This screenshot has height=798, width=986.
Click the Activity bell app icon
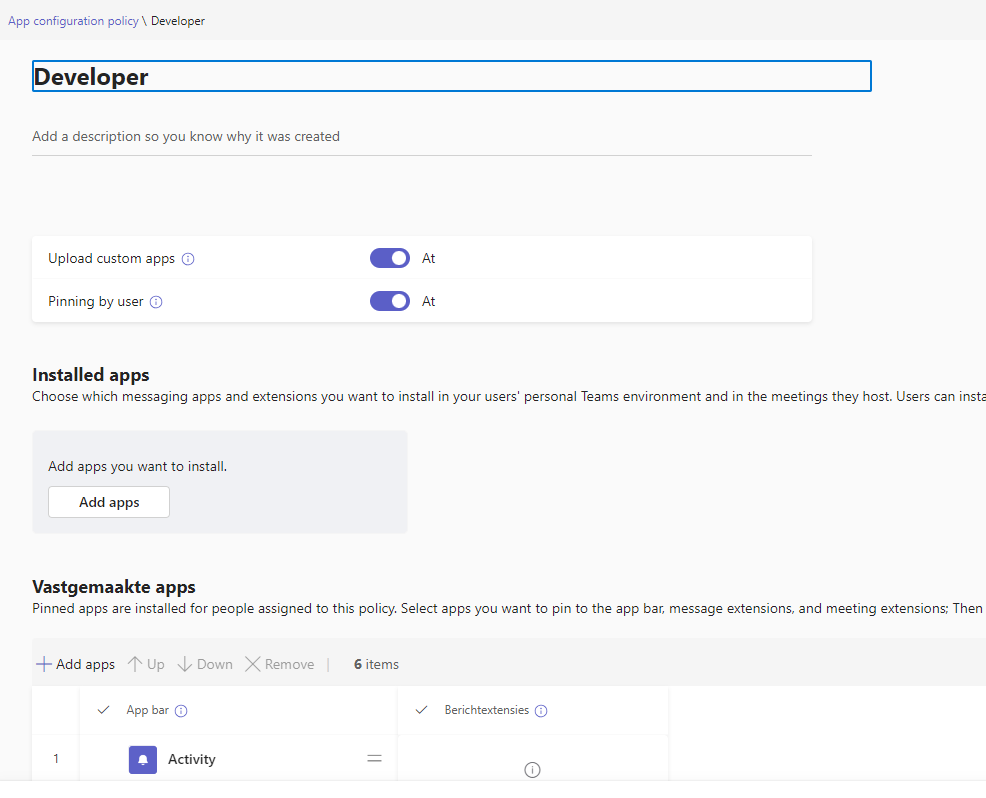(143, 760)
